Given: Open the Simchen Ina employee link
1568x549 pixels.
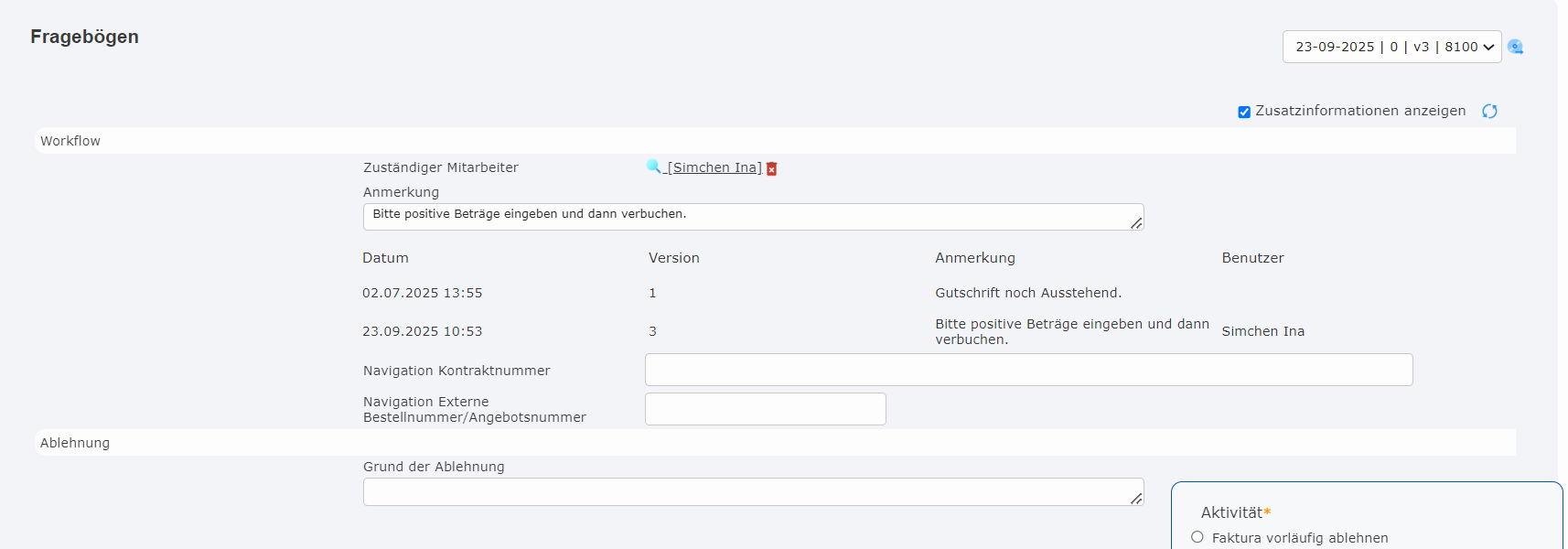Looking at the screenshot, I should click(714, 167).
